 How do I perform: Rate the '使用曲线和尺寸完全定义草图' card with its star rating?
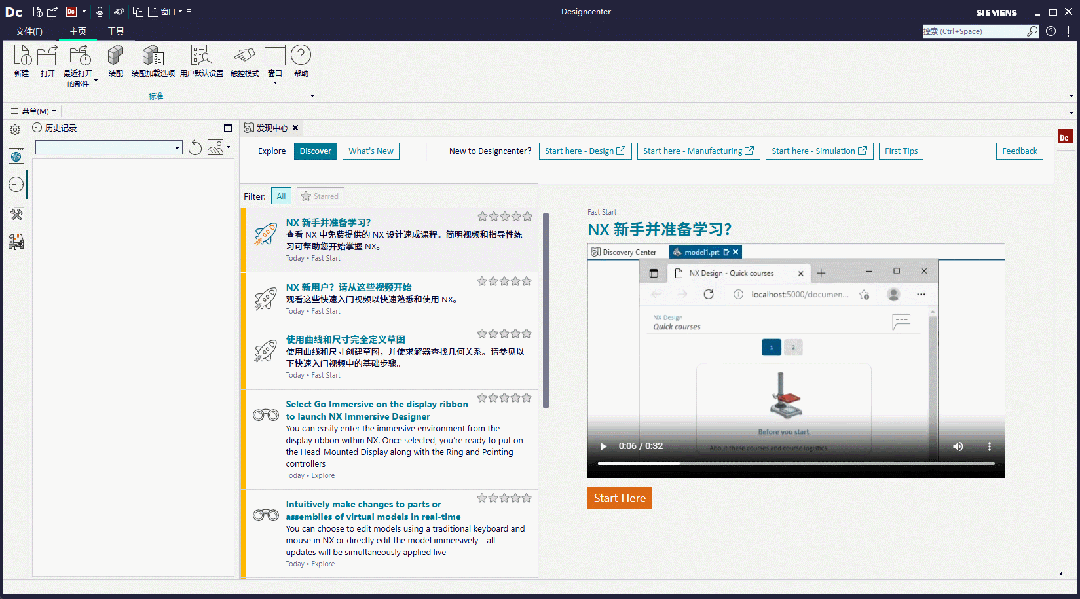pyautogui.click(x=504, y=333)
